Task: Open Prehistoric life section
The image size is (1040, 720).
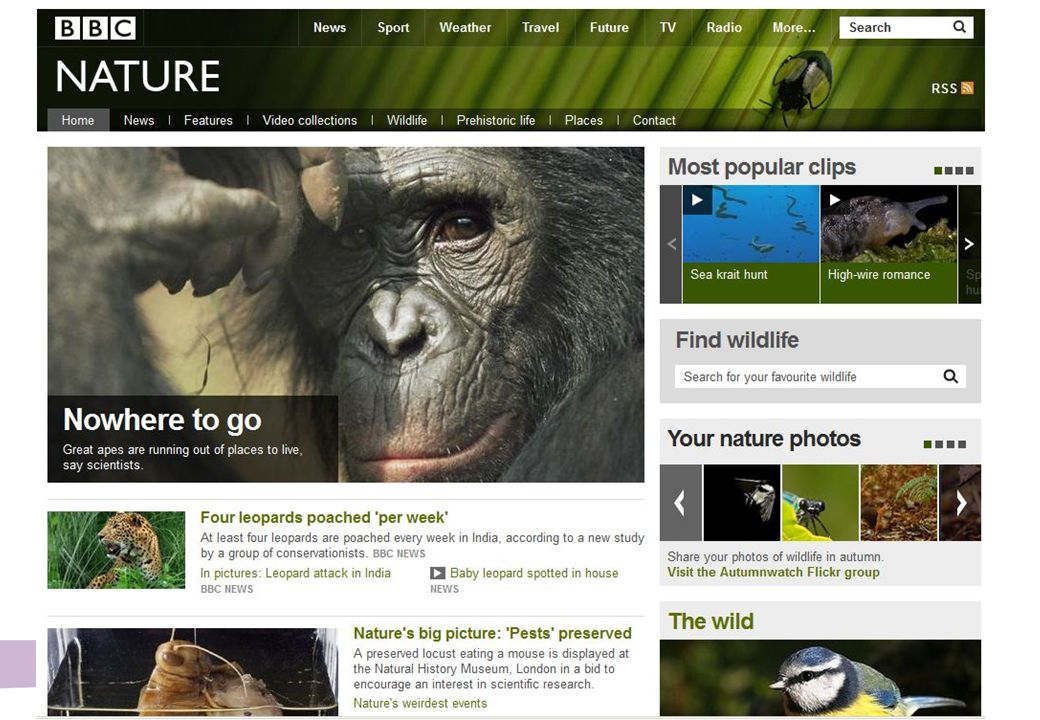Action: (495, 121)
